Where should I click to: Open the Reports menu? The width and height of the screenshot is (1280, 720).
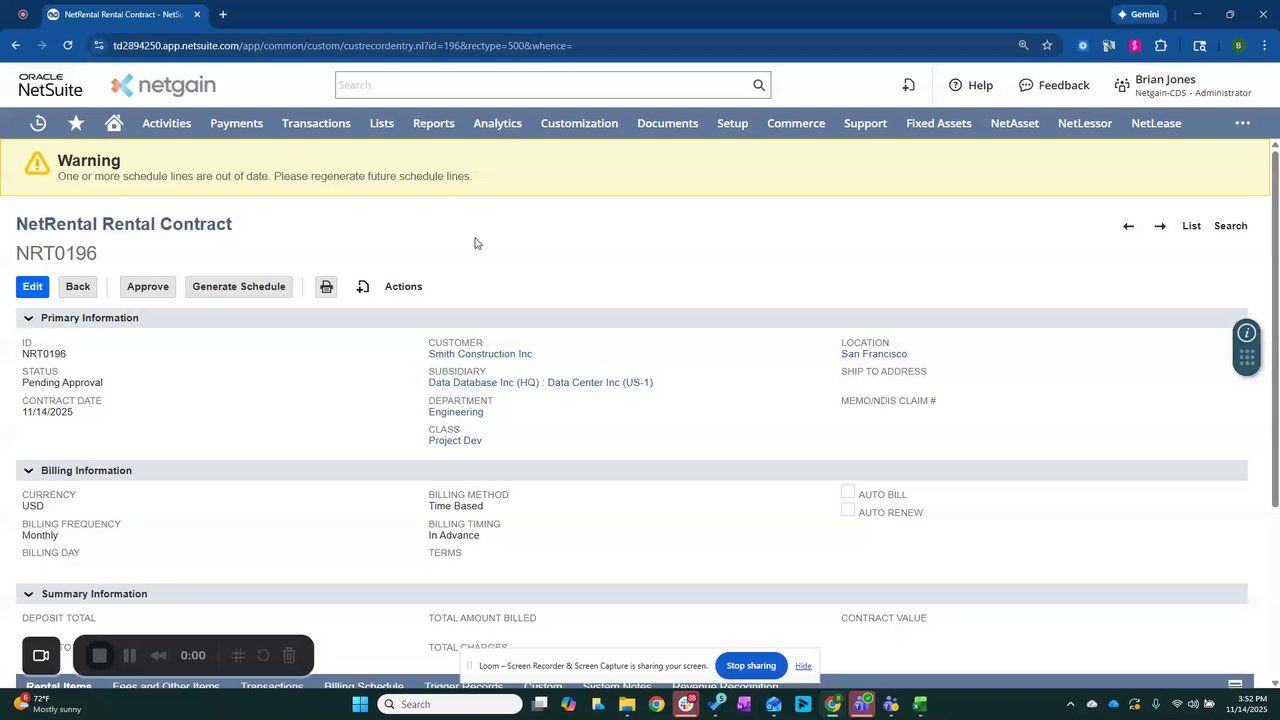pos(434,123)
